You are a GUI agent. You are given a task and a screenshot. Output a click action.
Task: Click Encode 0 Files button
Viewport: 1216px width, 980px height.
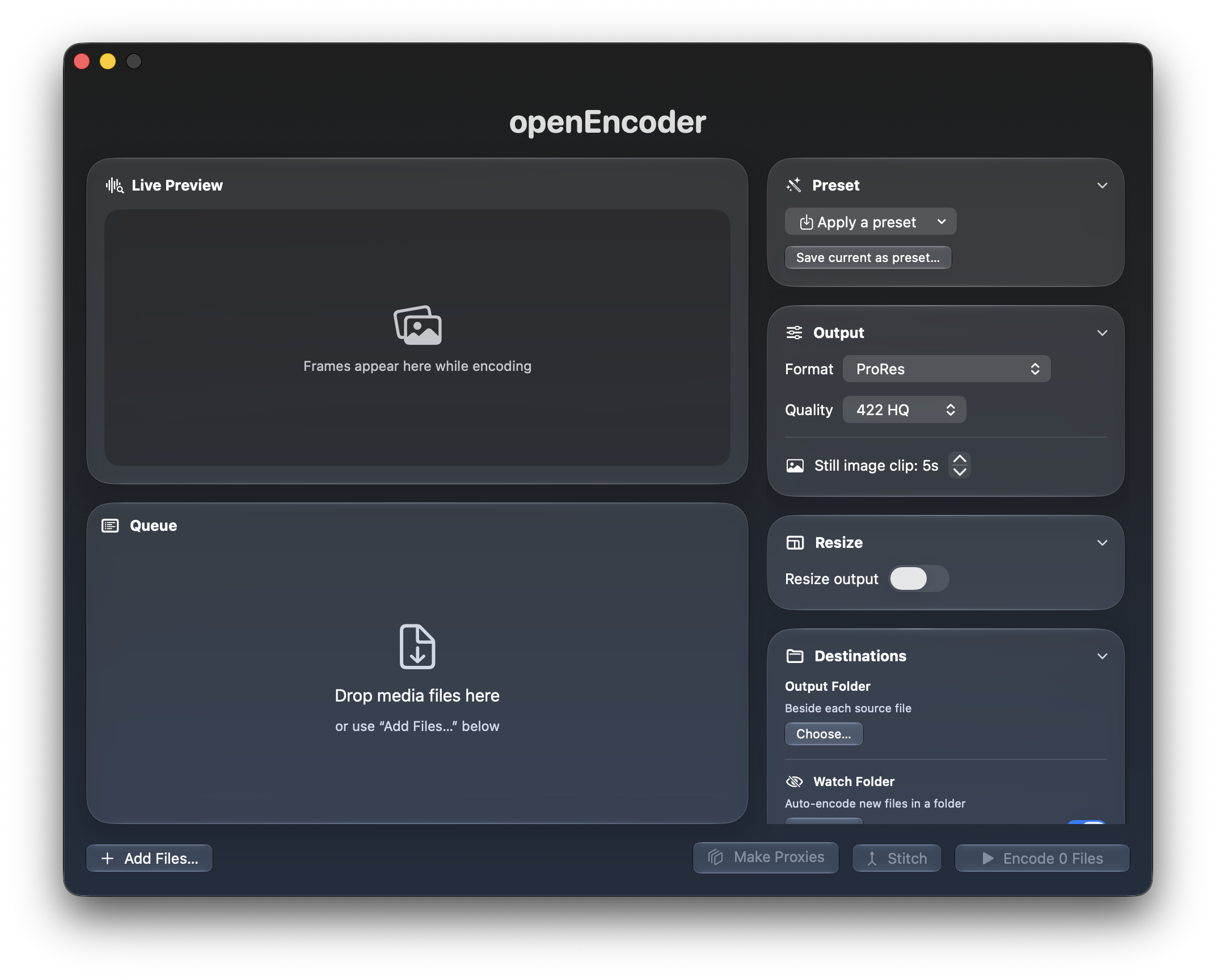1042,859
